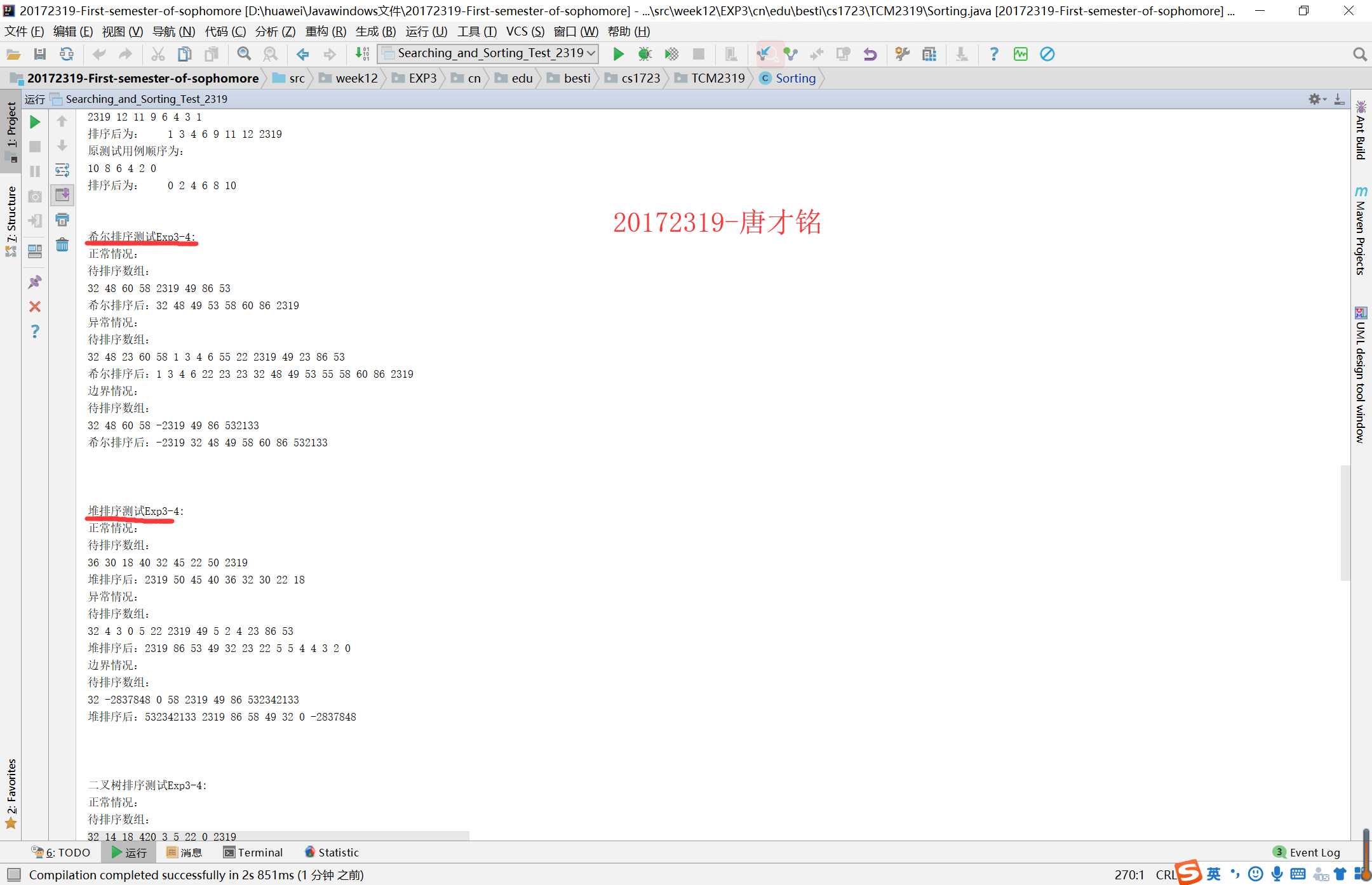Open the 文件 (F) menu
1372x885 pixels.
coord(24,31)
